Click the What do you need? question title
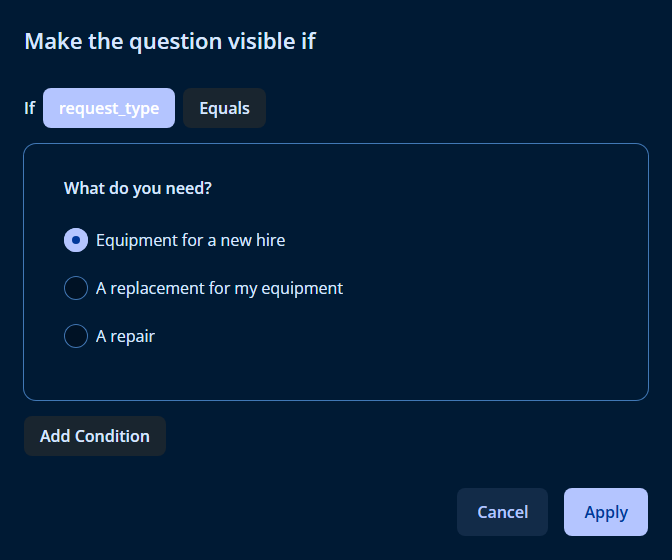 (x=138, y=189)
